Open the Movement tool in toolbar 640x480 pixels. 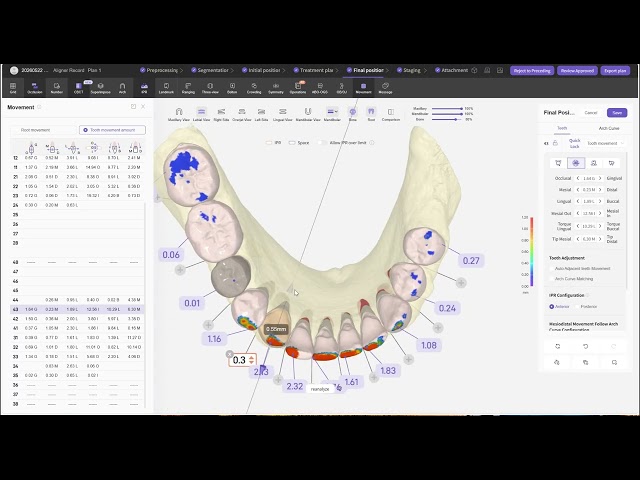[363, 87]
